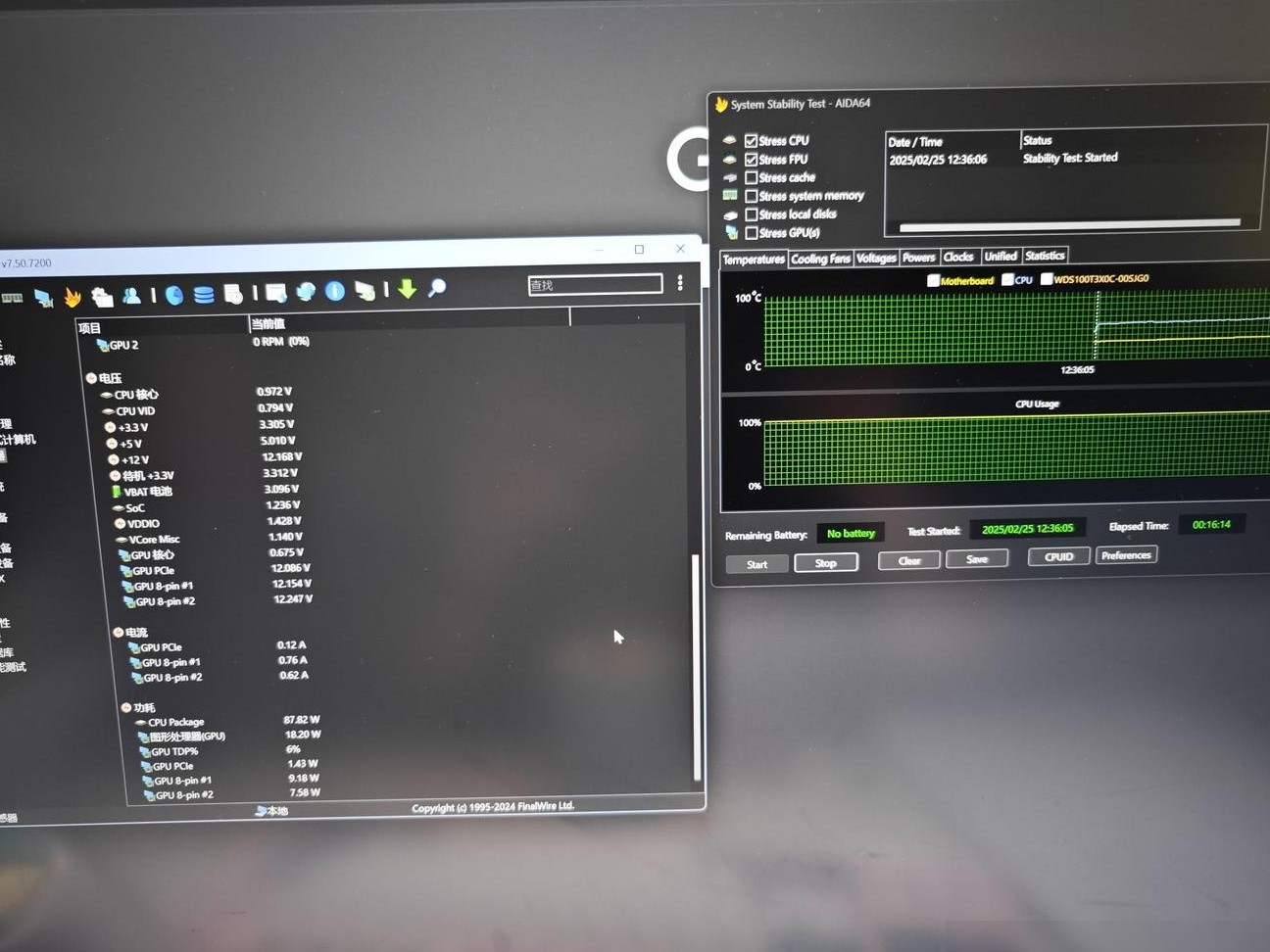Screen dimensions: 1270x952
Task: Enable the Stress GPU(s) checkbox
Action: [752, 233]
